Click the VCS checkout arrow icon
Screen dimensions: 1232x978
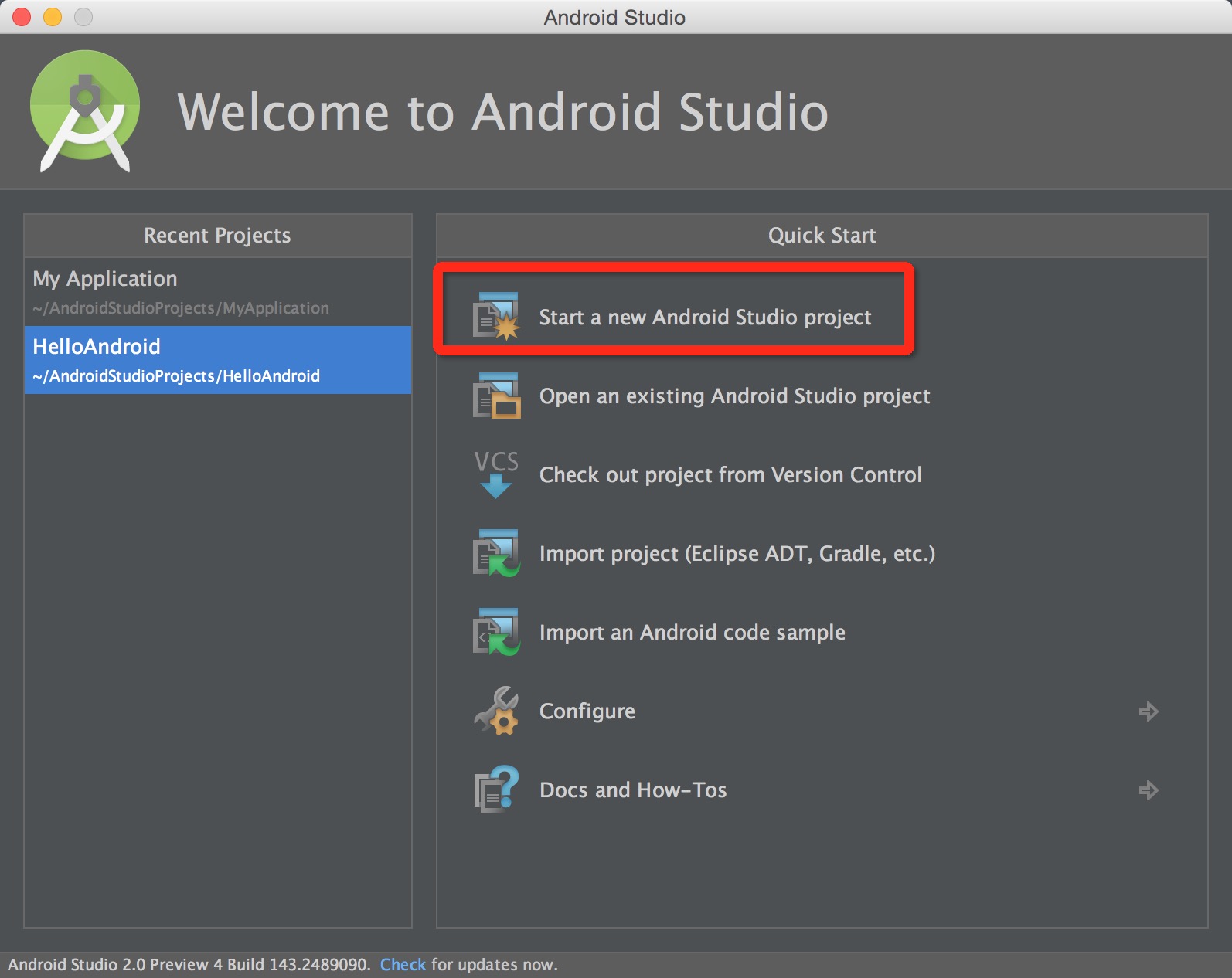click(x=496, y=474)
